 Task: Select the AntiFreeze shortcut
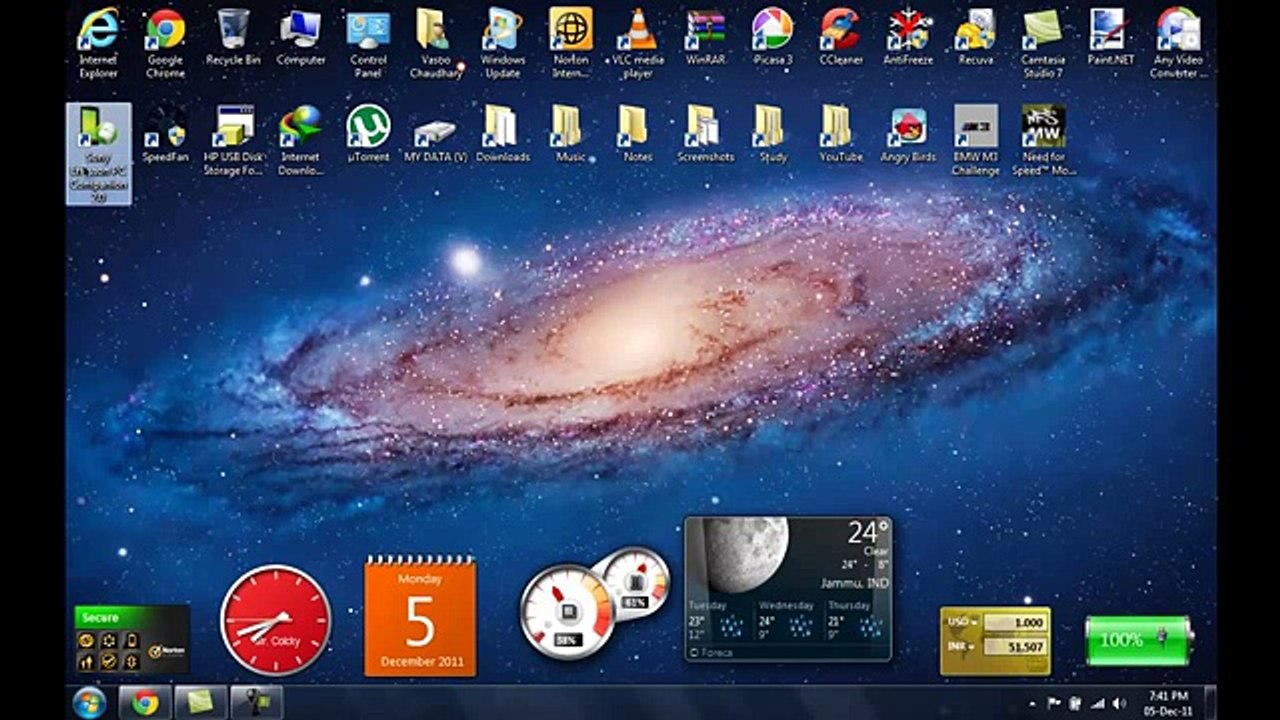click(x=908, y=37)
